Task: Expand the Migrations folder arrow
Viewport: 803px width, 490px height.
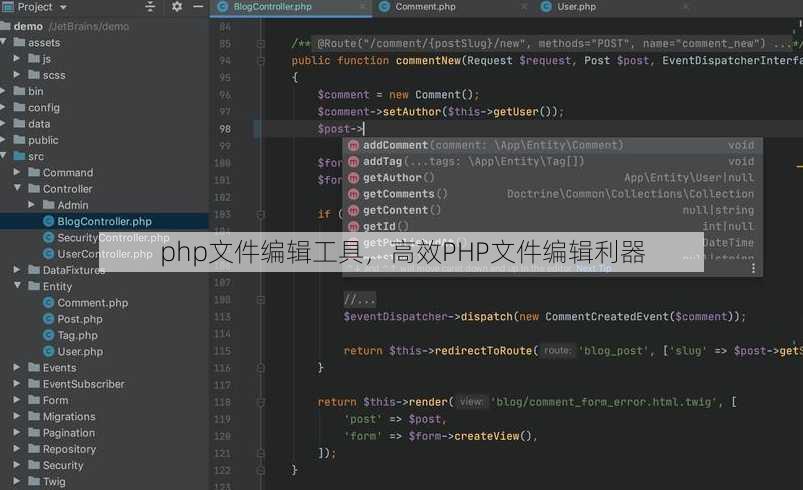Action: (x=17, y=416)
